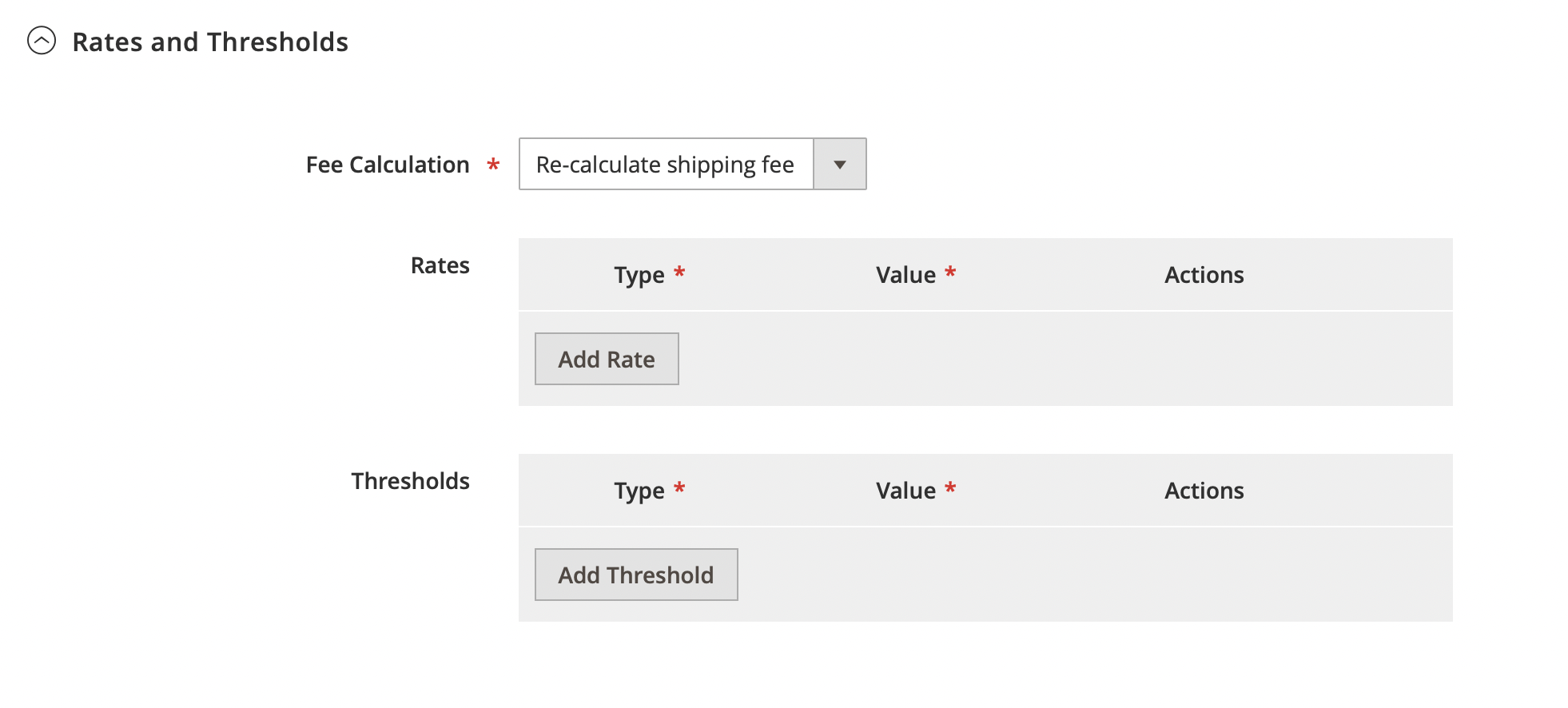This screenshot has width=1568, height=708.
Task: Click required asterisk next to Thresholds Value
Action: 950,488
